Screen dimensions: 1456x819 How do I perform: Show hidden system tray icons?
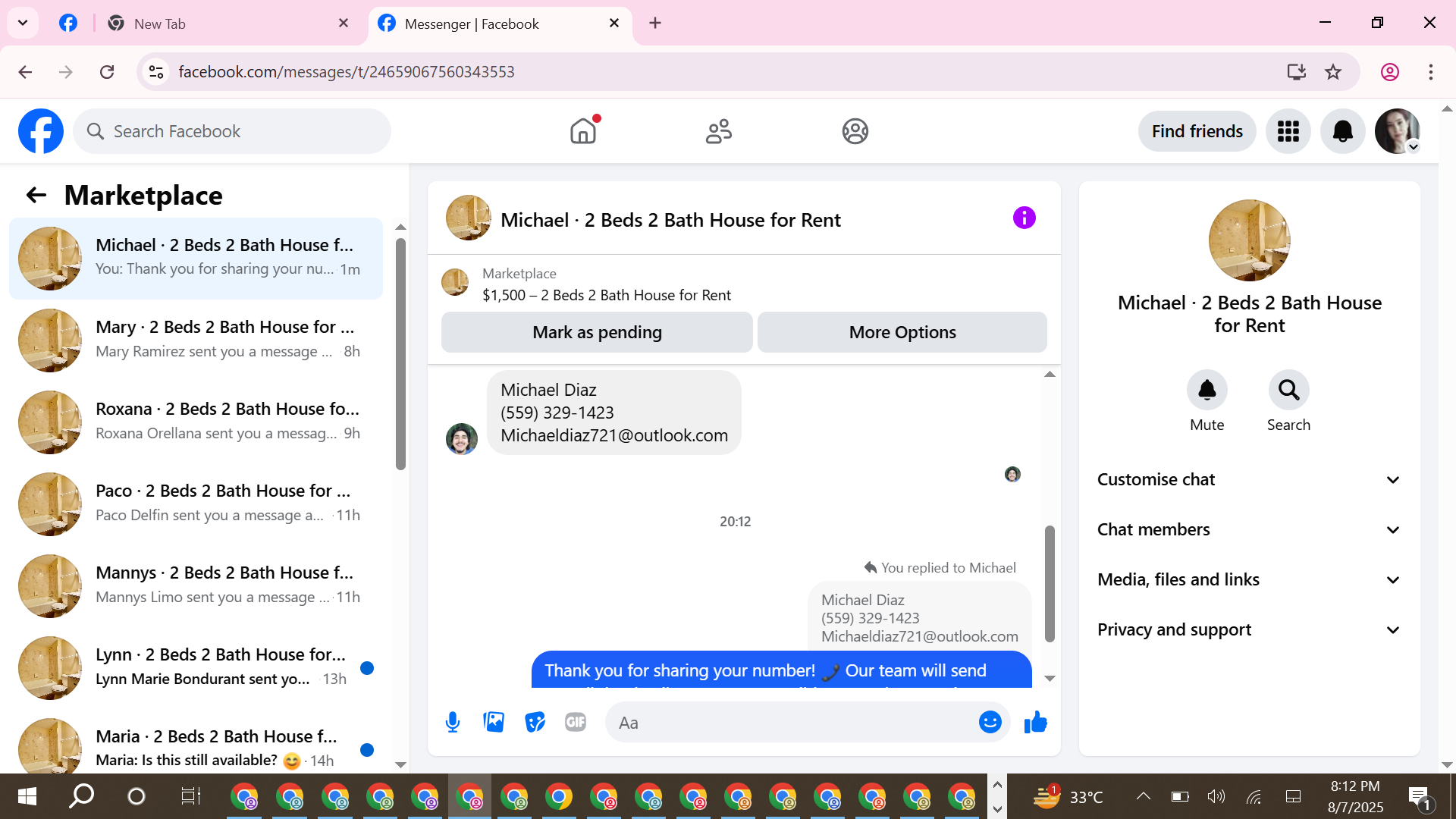1143,796
